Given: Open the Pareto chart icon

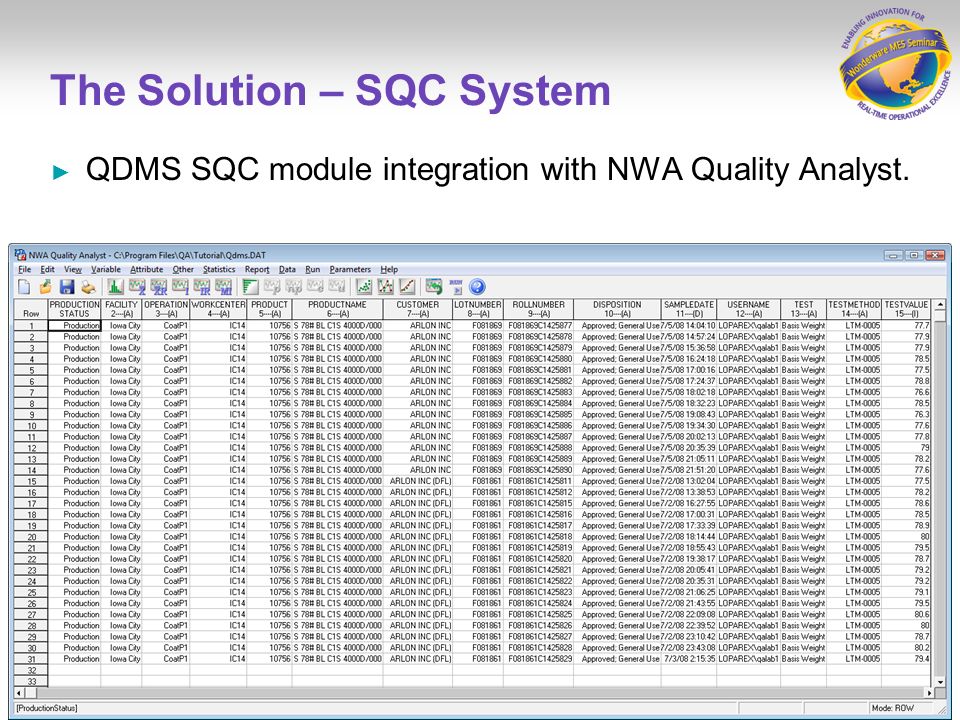Looking at the screenshot, I should click(250, 287).
